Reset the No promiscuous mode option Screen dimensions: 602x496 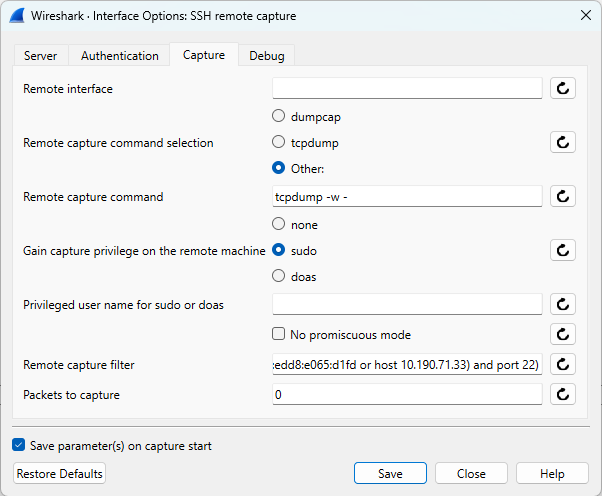pyautogui.click(x=562, y=334)
